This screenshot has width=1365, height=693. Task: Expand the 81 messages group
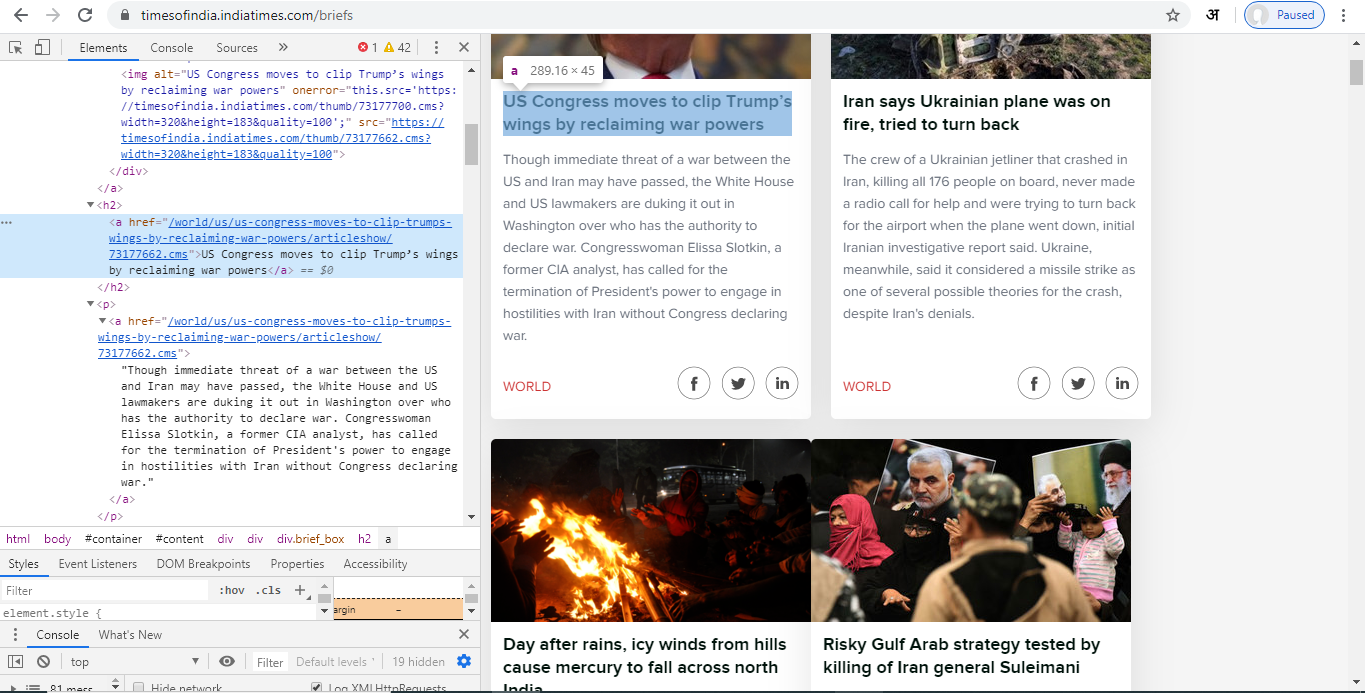(x=15, y=688)
